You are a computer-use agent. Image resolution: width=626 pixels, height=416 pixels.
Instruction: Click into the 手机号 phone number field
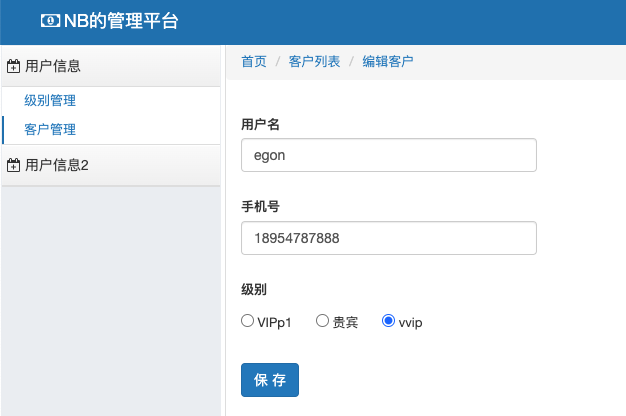pyautogui.click(x=389, y=238)
